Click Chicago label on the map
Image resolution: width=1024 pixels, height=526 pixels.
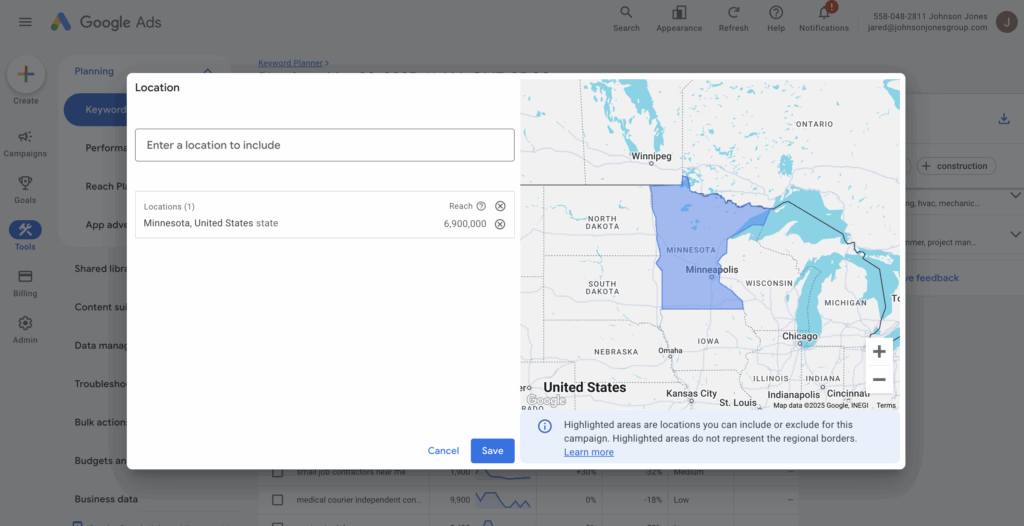tap(800, 337)
